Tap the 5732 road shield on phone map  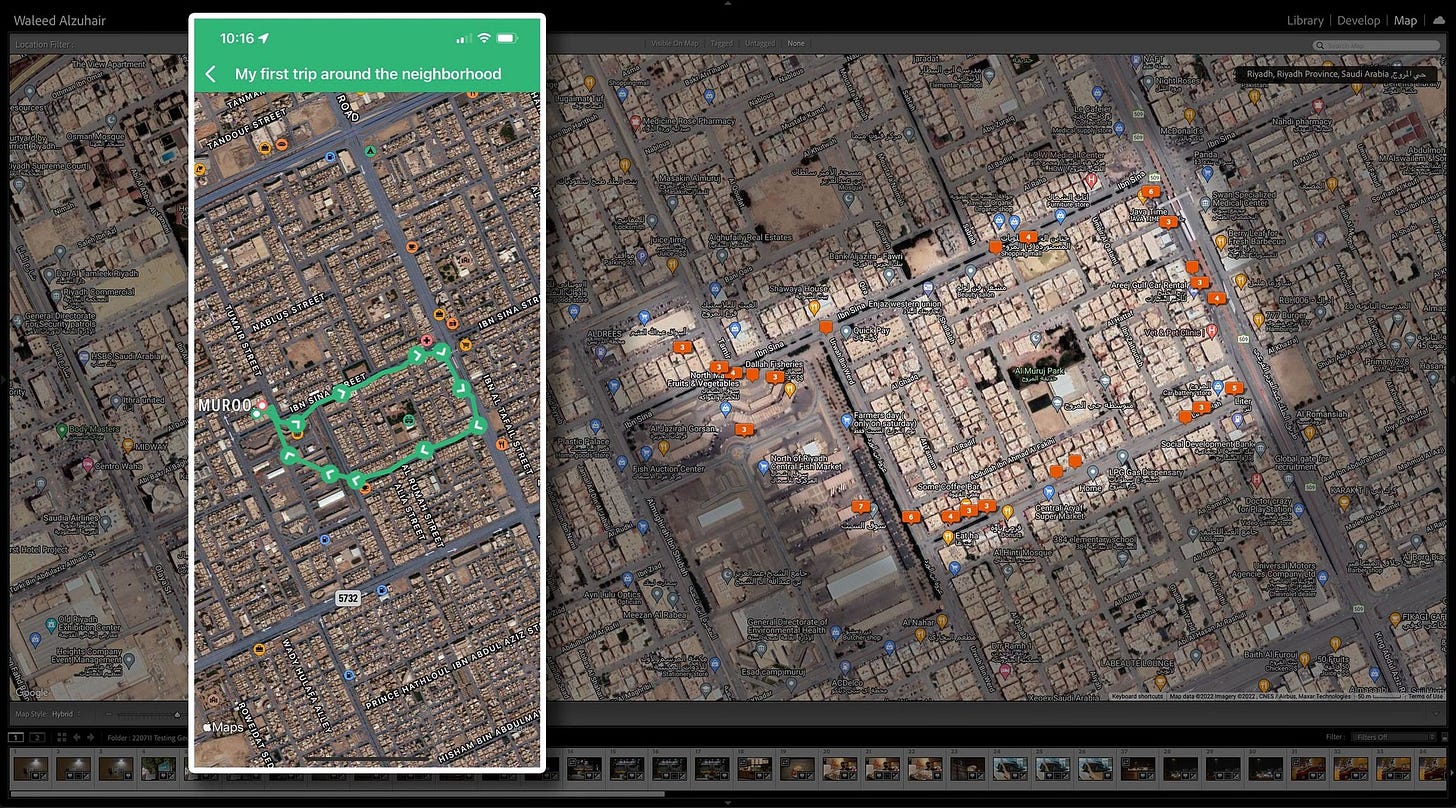coord(347,598)
